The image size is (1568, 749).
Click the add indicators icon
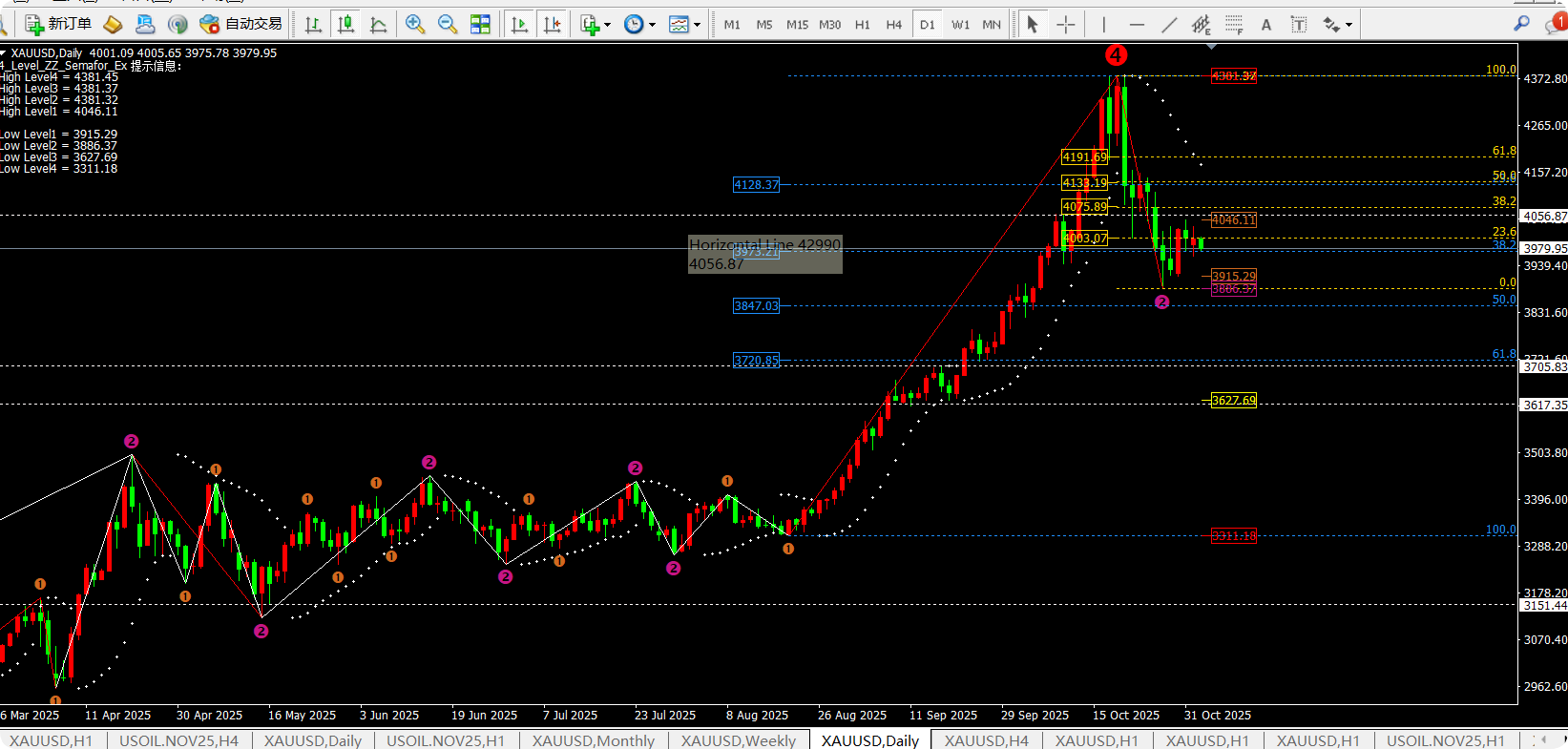[x=590, y=24]
